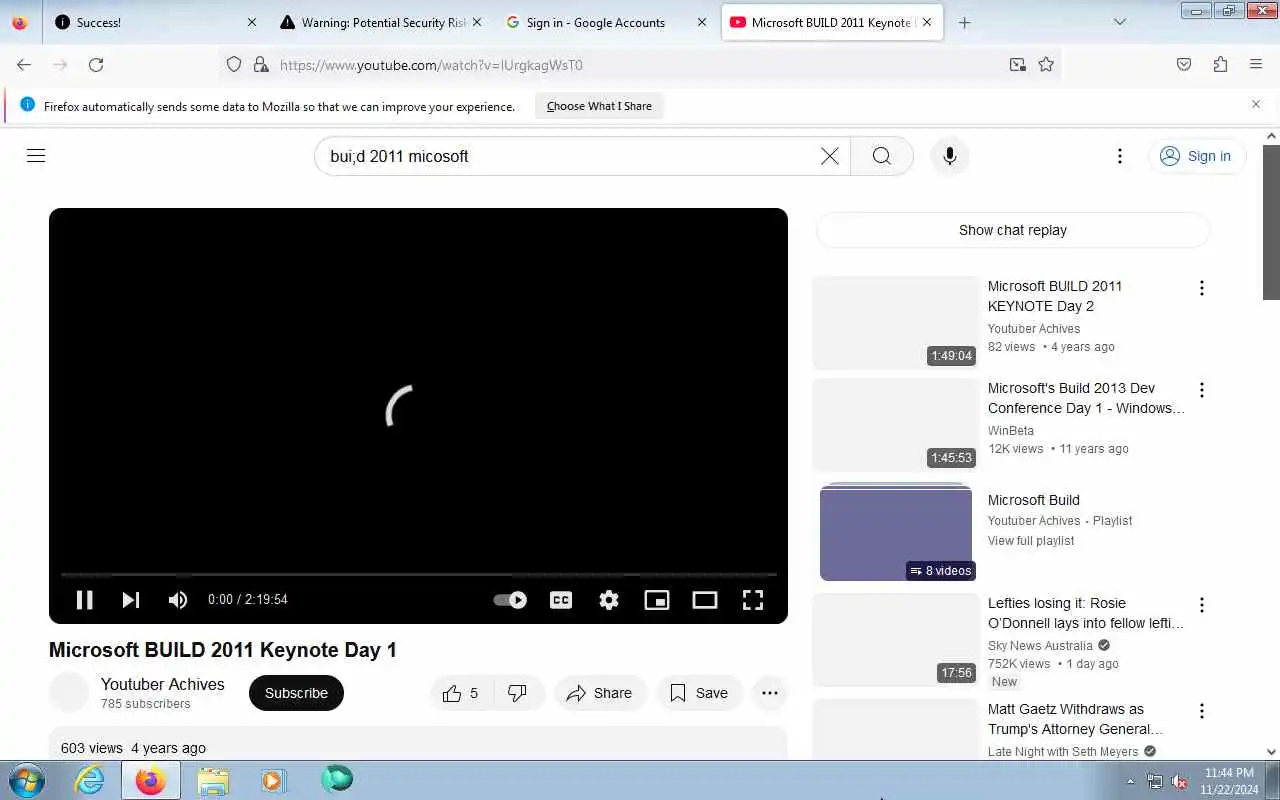List all tabs dropdown
The image size is (1280, 800).
(1120, 22)
